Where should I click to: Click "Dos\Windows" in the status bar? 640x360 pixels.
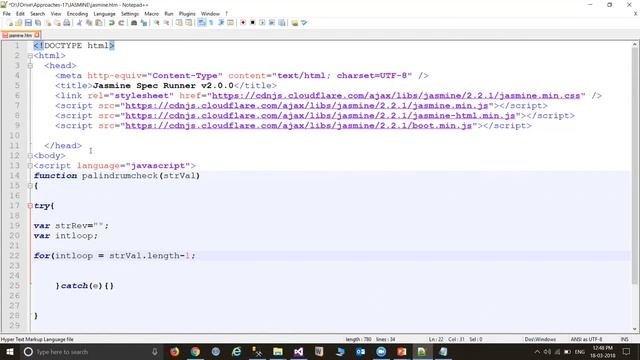[540, 339]
